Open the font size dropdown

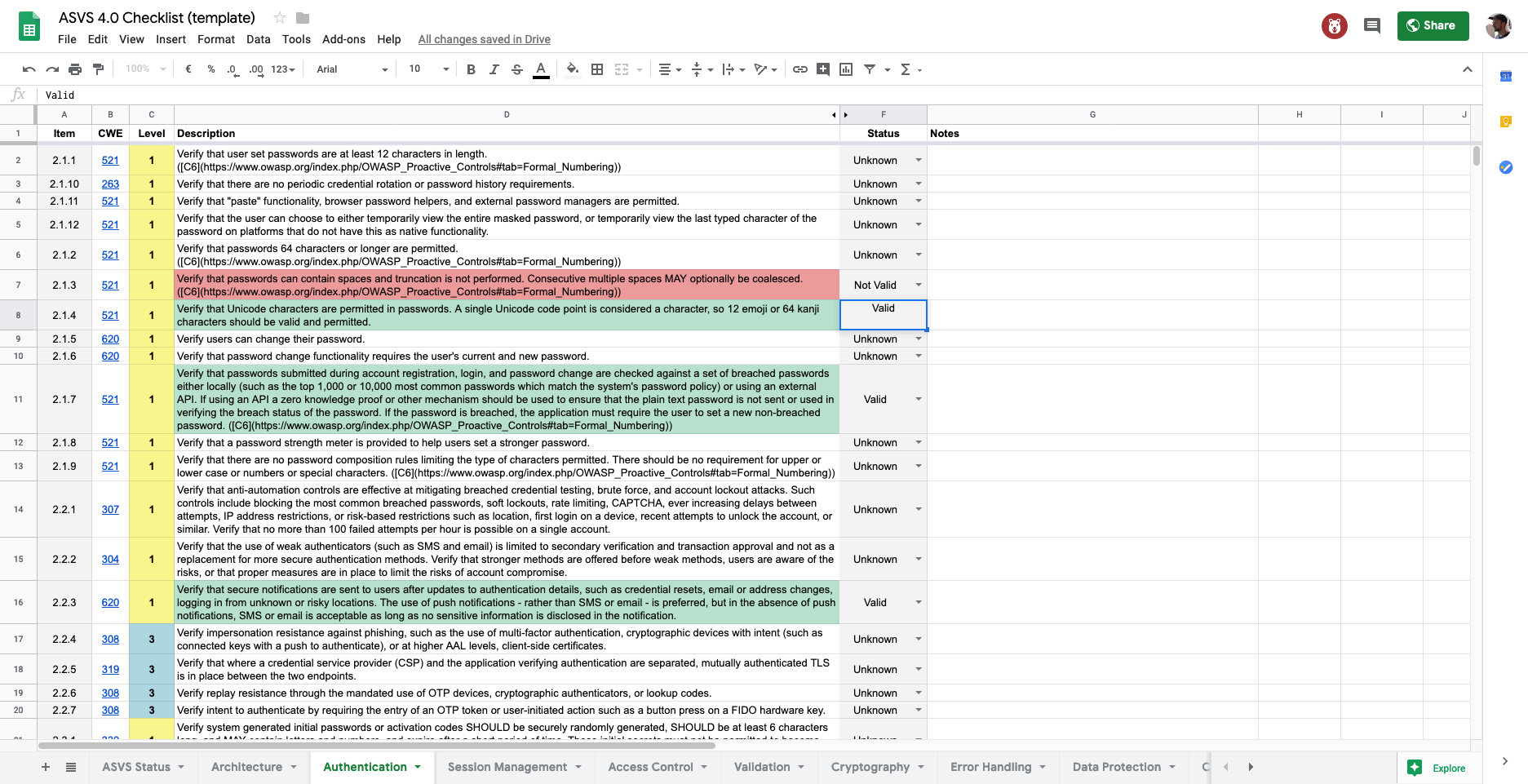pyautogui.click(x=428, y=69)
